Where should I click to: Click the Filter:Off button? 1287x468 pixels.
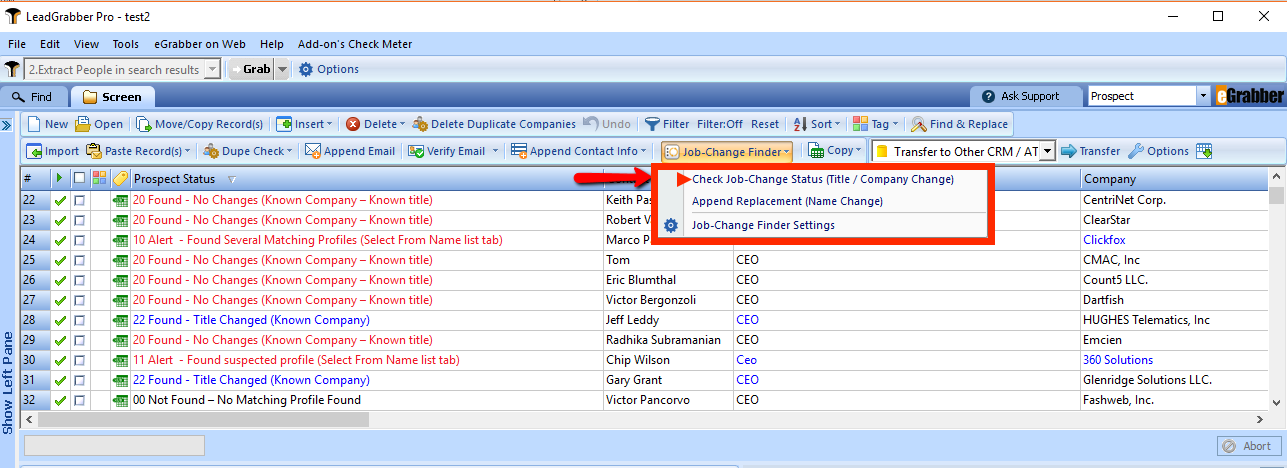(720, 124)
